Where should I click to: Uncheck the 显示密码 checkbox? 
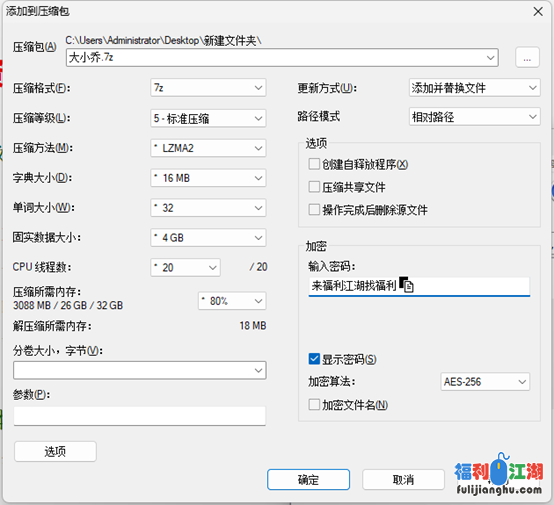point(314,359)
